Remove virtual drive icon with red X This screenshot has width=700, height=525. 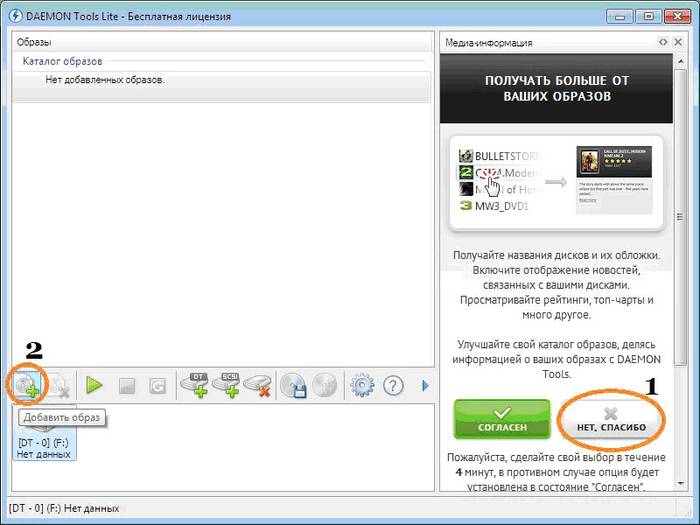(258, 385)
